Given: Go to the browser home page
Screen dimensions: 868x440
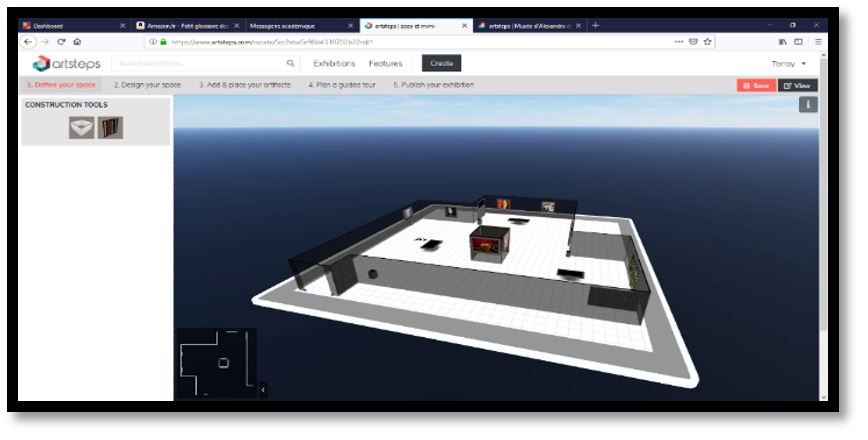Looking at the screenshot, I should [77, 42].
